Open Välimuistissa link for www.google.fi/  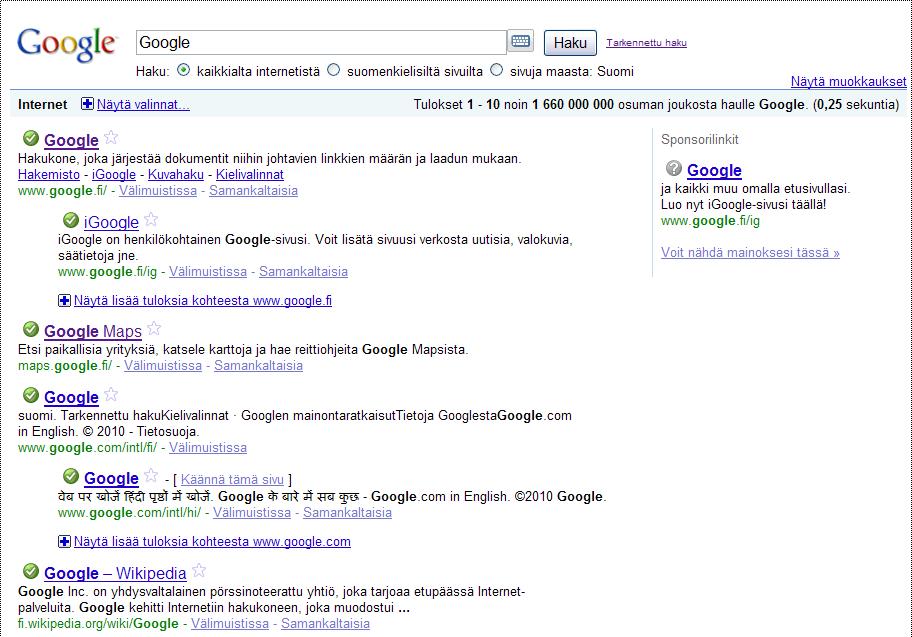click(158, 191)
